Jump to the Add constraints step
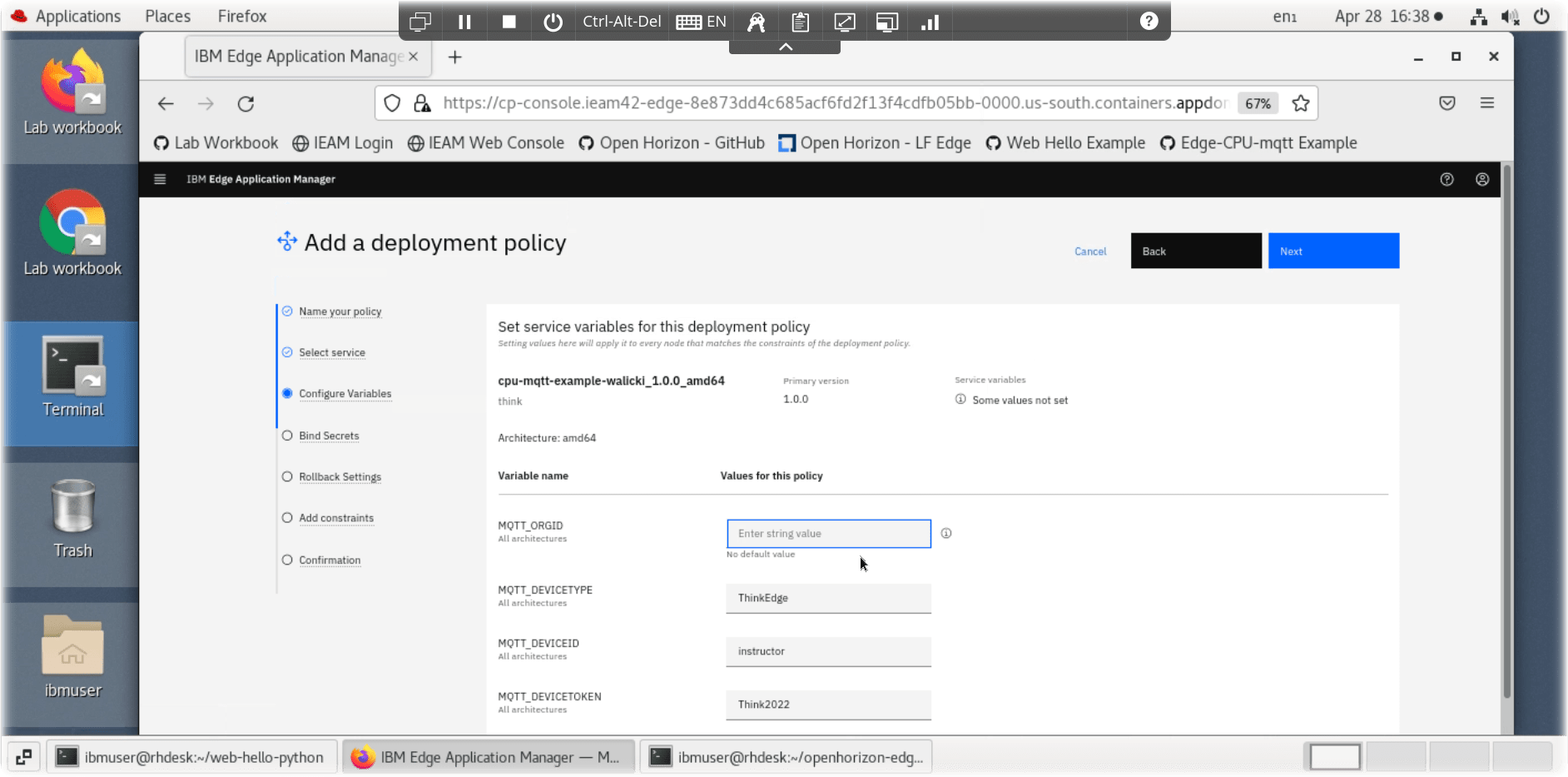This screenshot has width=1568, height=777. (336, 518)
